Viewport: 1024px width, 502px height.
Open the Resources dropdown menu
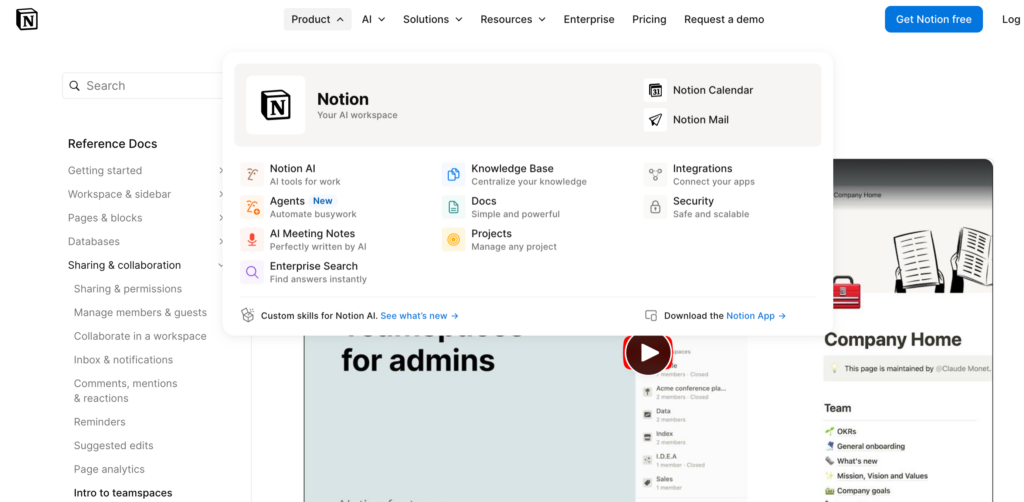click(x=512, y=19)
